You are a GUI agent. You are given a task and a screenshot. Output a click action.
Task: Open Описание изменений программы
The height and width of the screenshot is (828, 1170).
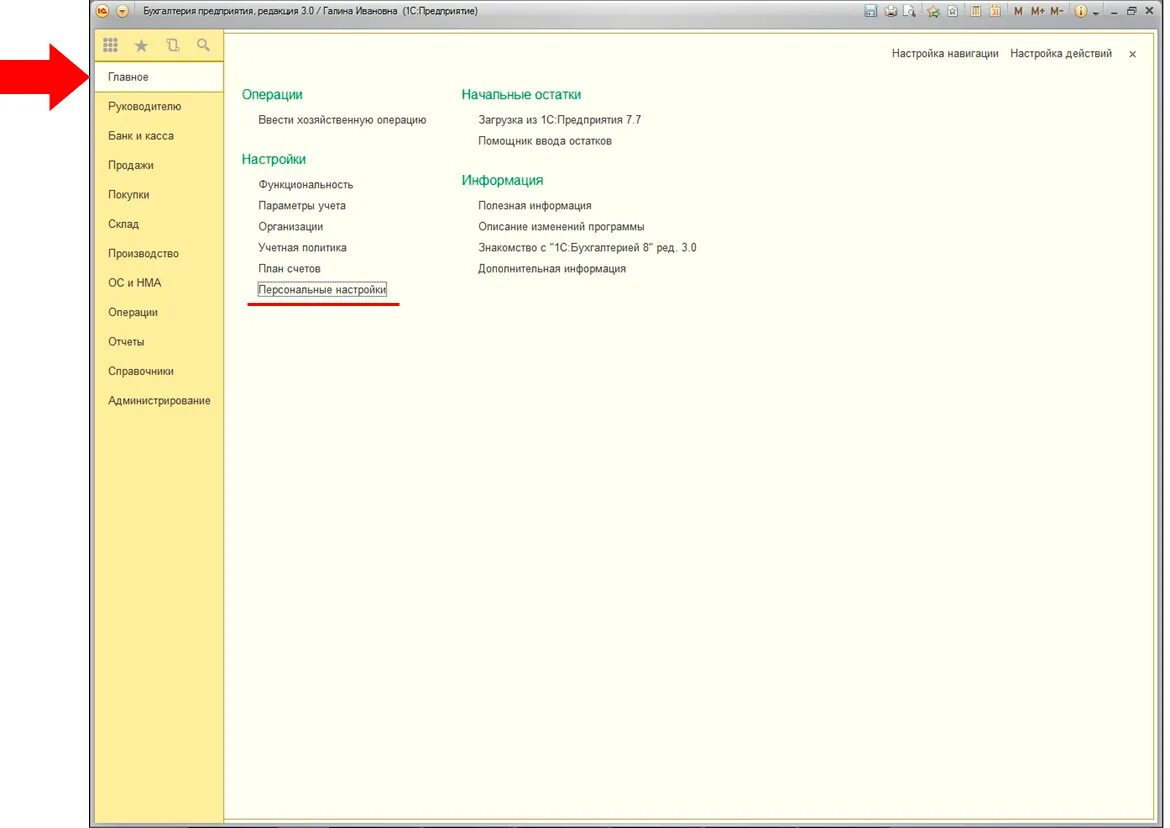tap(561, 227)
